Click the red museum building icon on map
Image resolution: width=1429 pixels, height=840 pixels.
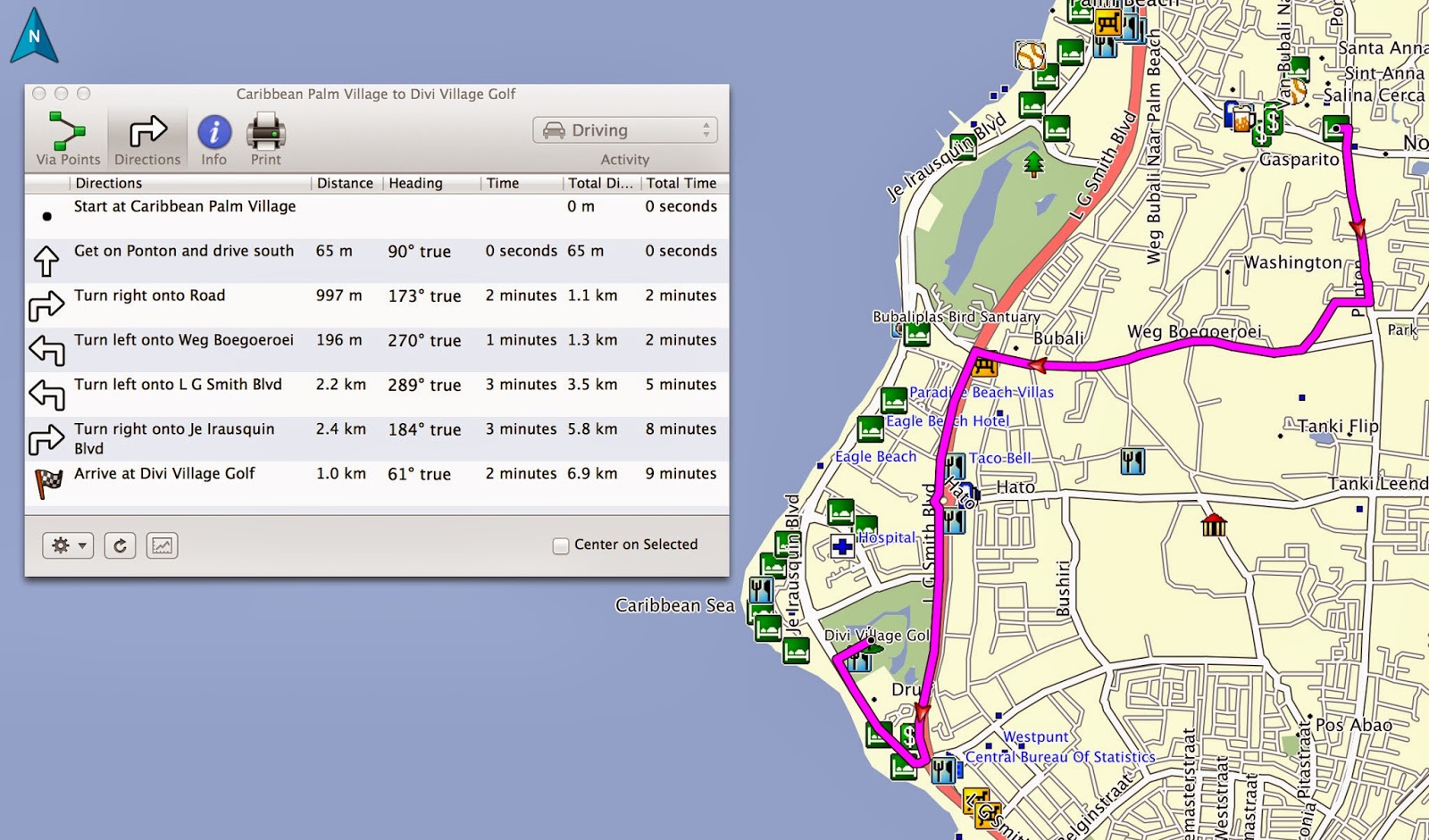coord(1213,524)
